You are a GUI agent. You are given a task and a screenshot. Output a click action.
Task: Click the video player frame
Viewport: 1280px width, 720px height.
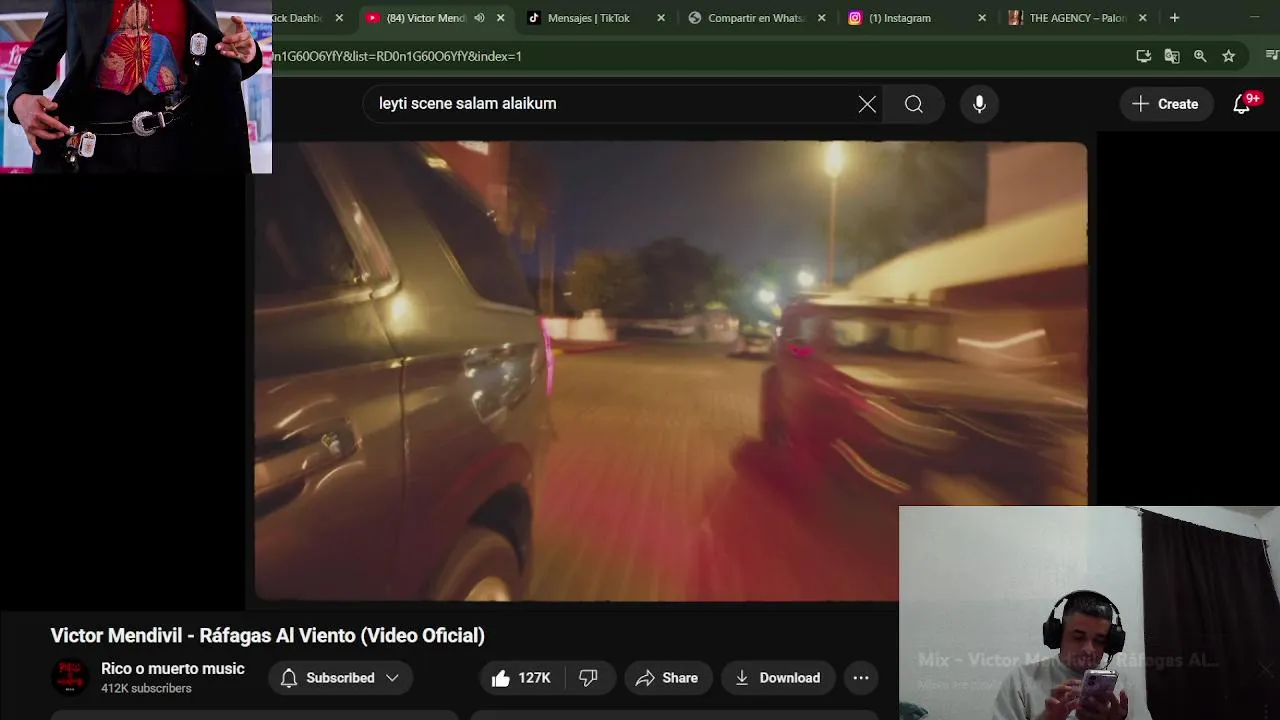(670, 371)
